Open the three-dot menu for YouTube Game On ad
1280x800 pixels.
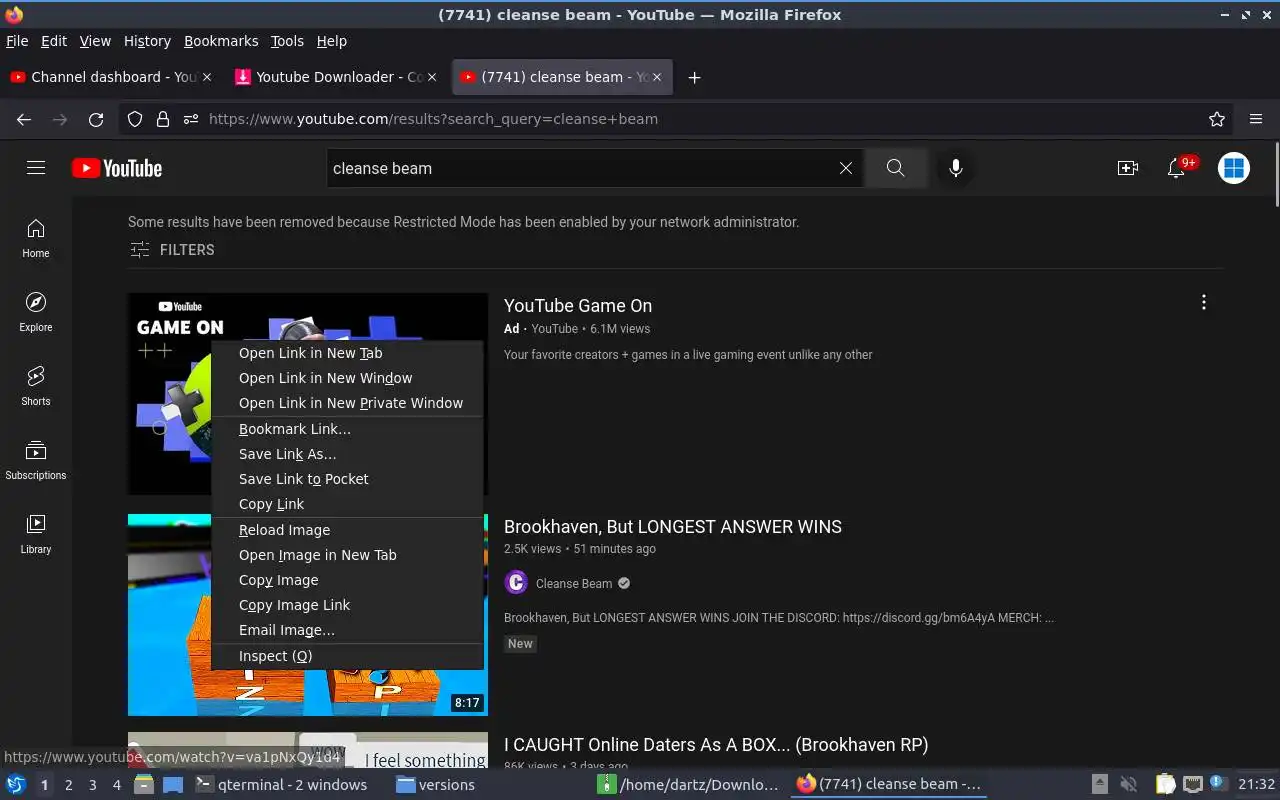(x=1204, y=302)
